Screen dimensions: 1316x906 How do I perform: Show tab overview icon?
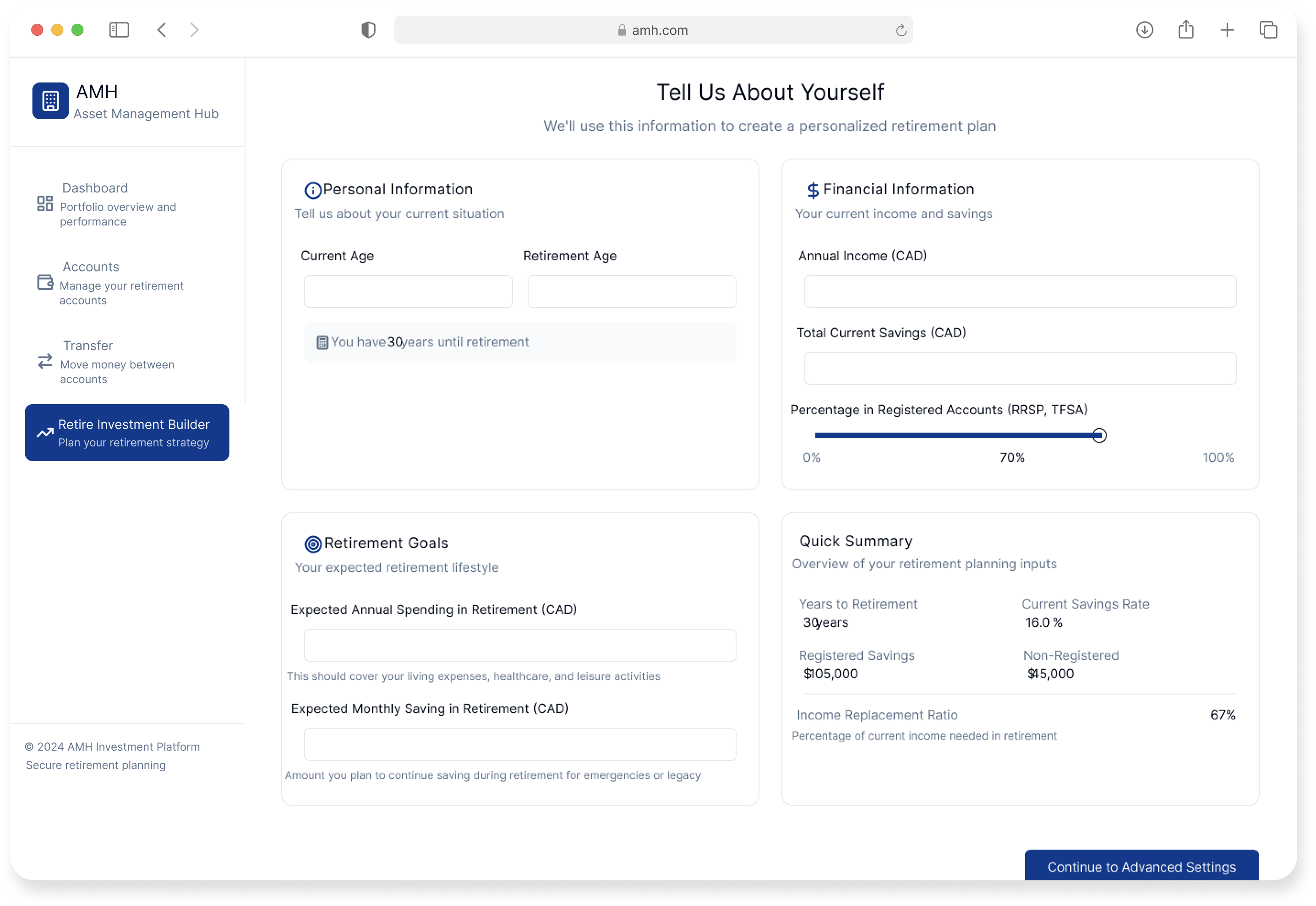point(1268,30)
